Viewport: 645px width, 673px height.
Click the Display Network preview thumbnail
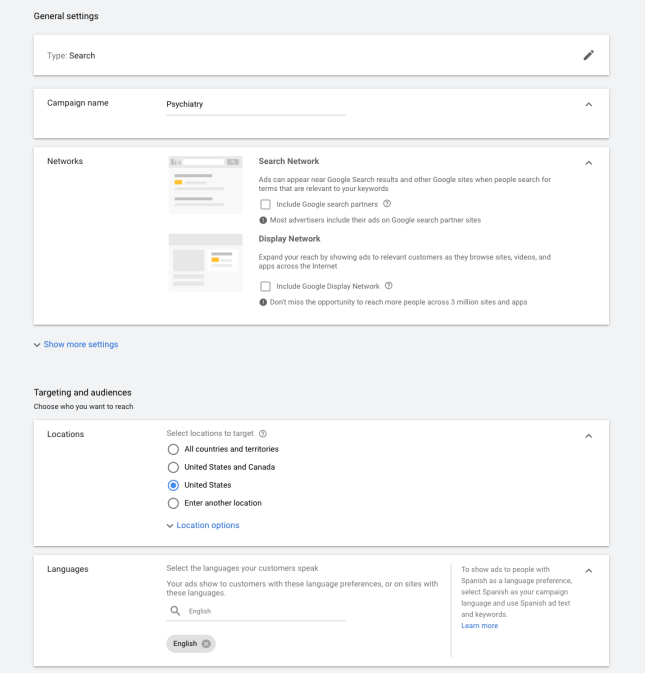click(x=206, y=262)
